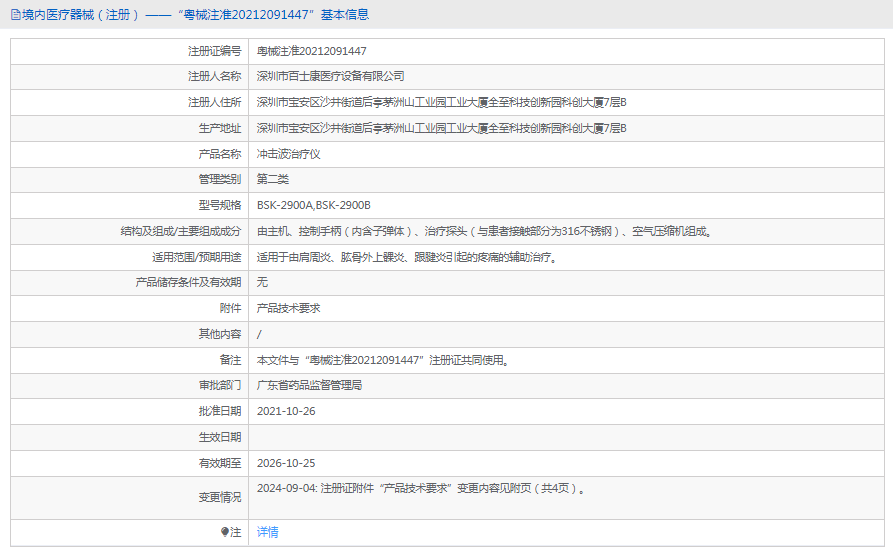893x553 pixels.
Task: Click the 注册人名称 row label
Action: pos(215,76)
